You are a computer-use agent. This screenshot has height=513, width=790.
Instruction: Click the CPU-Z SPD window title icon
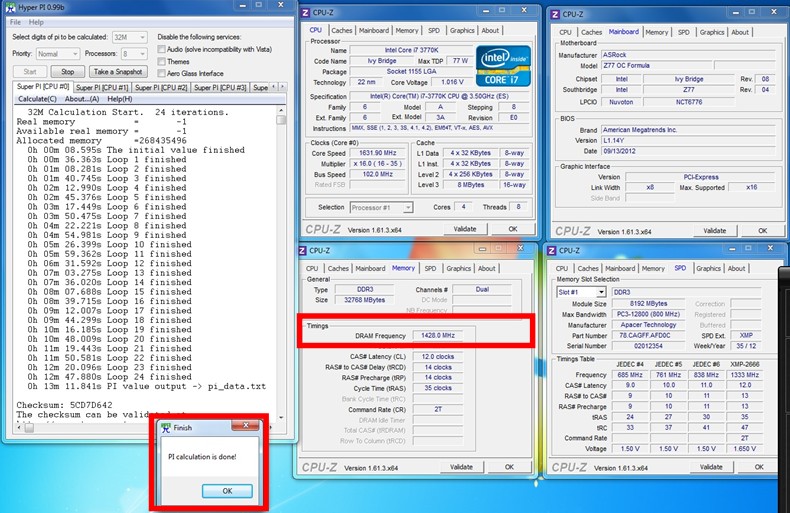[552, 250]
